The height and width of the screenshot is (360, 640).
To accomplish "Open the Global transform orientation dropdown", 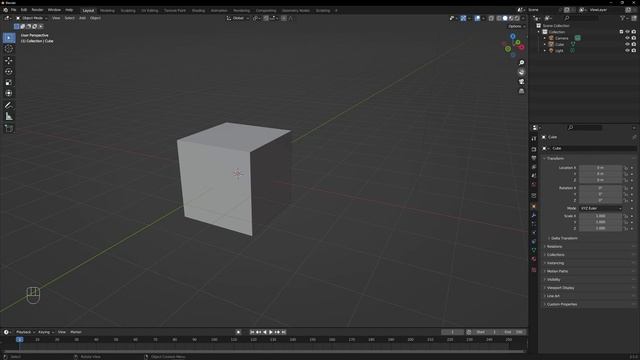I will point(238,18).
